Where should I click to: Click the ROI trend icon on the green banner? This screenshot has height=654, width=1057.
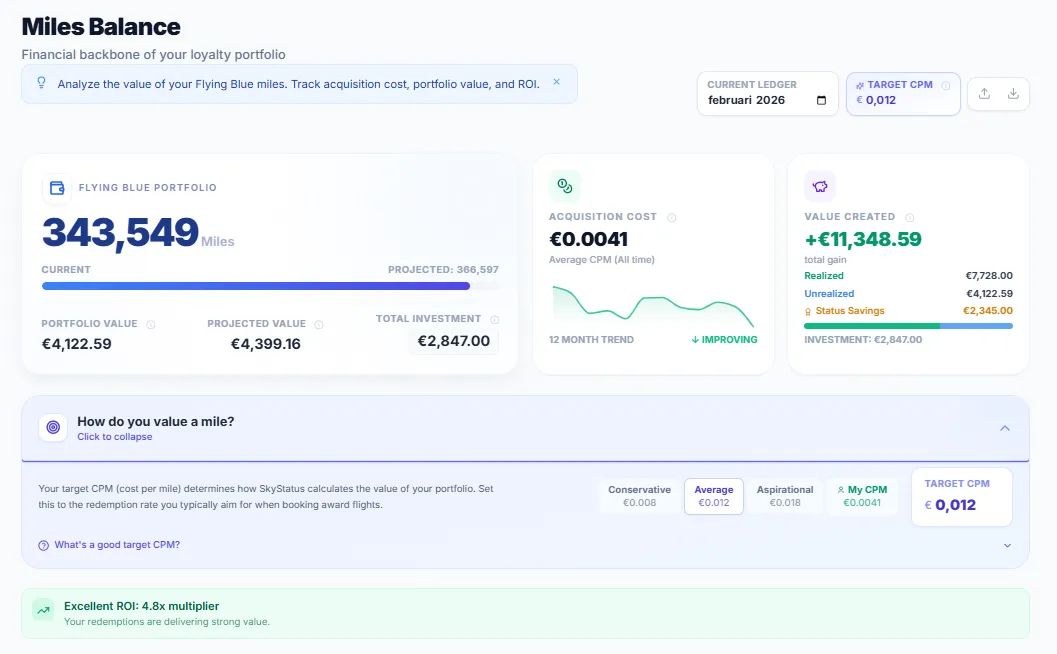[x=41, y=608]
